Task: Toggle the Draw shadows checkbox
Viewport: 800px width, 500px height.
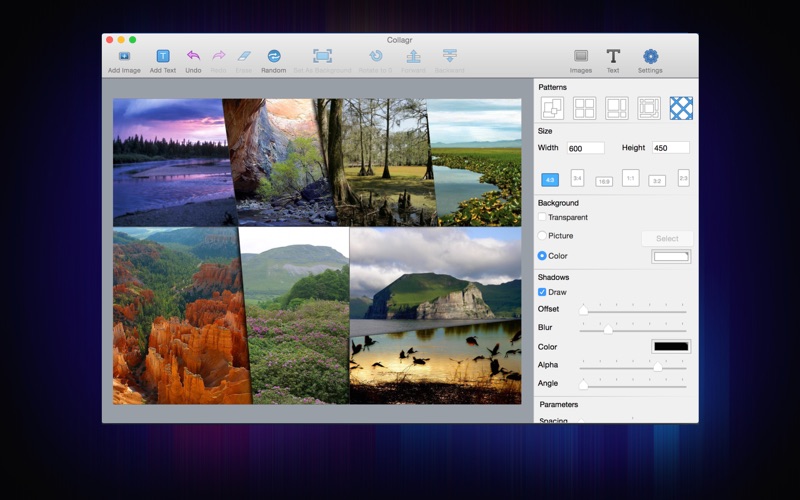Action: pyautogui.click(x=542, y=292)
